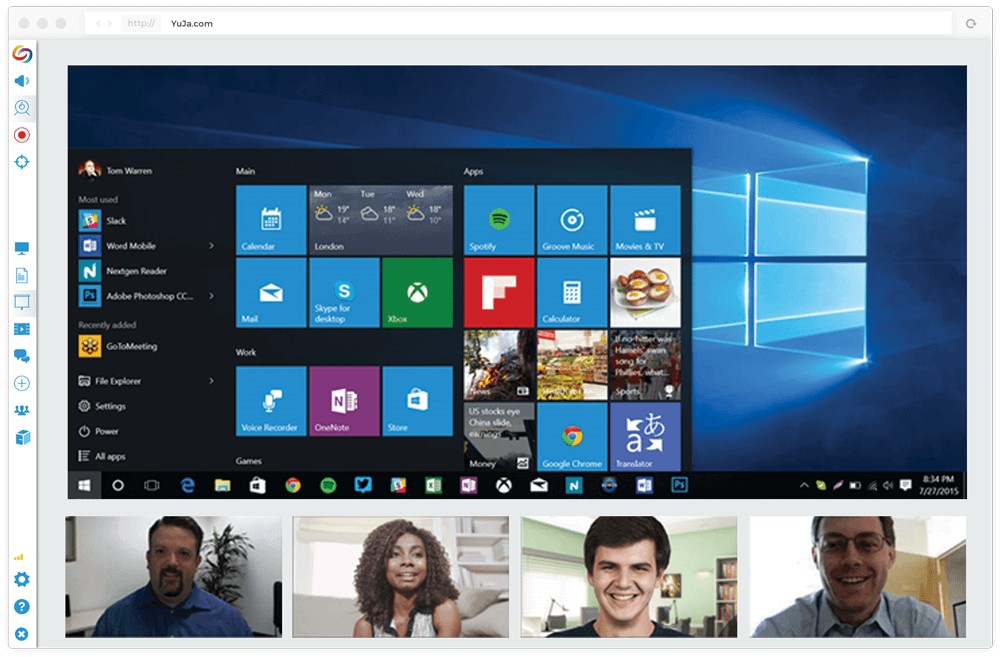This screenshot has height=657, width=1000.
Task: Go forward with browser forward arrow
Action: 110,24
